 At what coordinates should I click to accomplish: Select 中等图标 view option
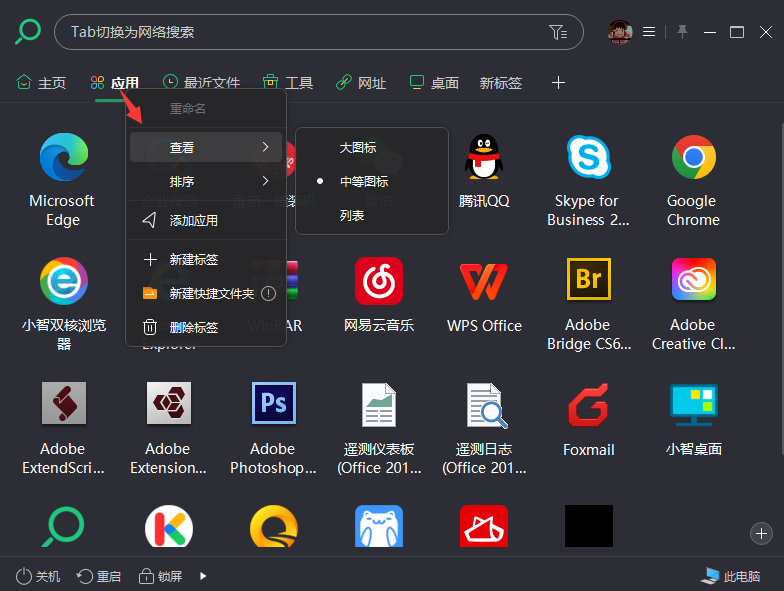coord(364,182)
